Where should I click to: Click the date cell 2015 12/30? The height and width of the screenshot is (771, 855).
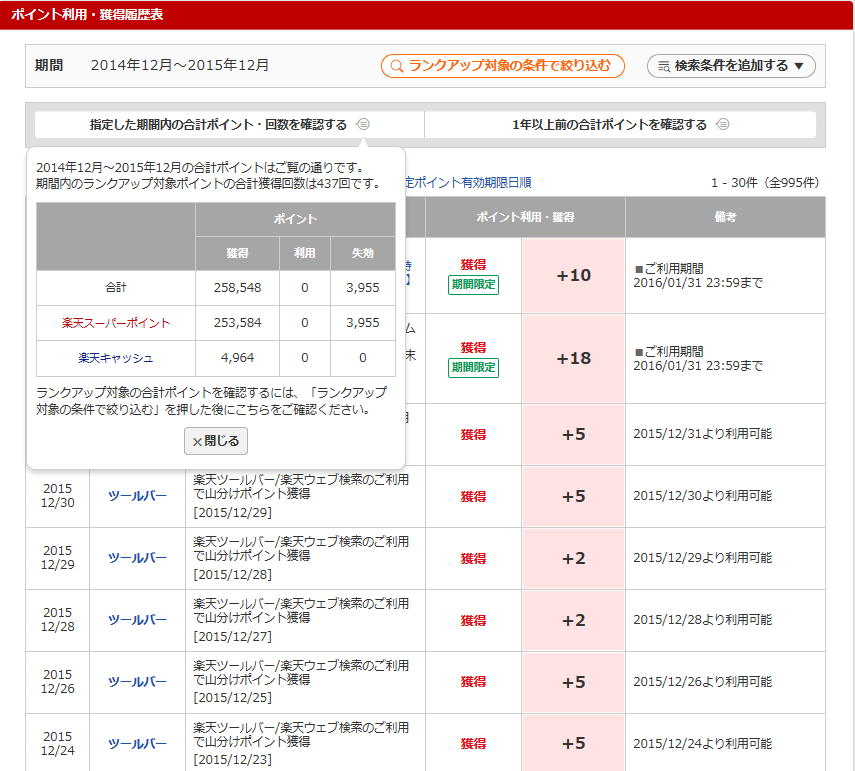click(57, 496)
